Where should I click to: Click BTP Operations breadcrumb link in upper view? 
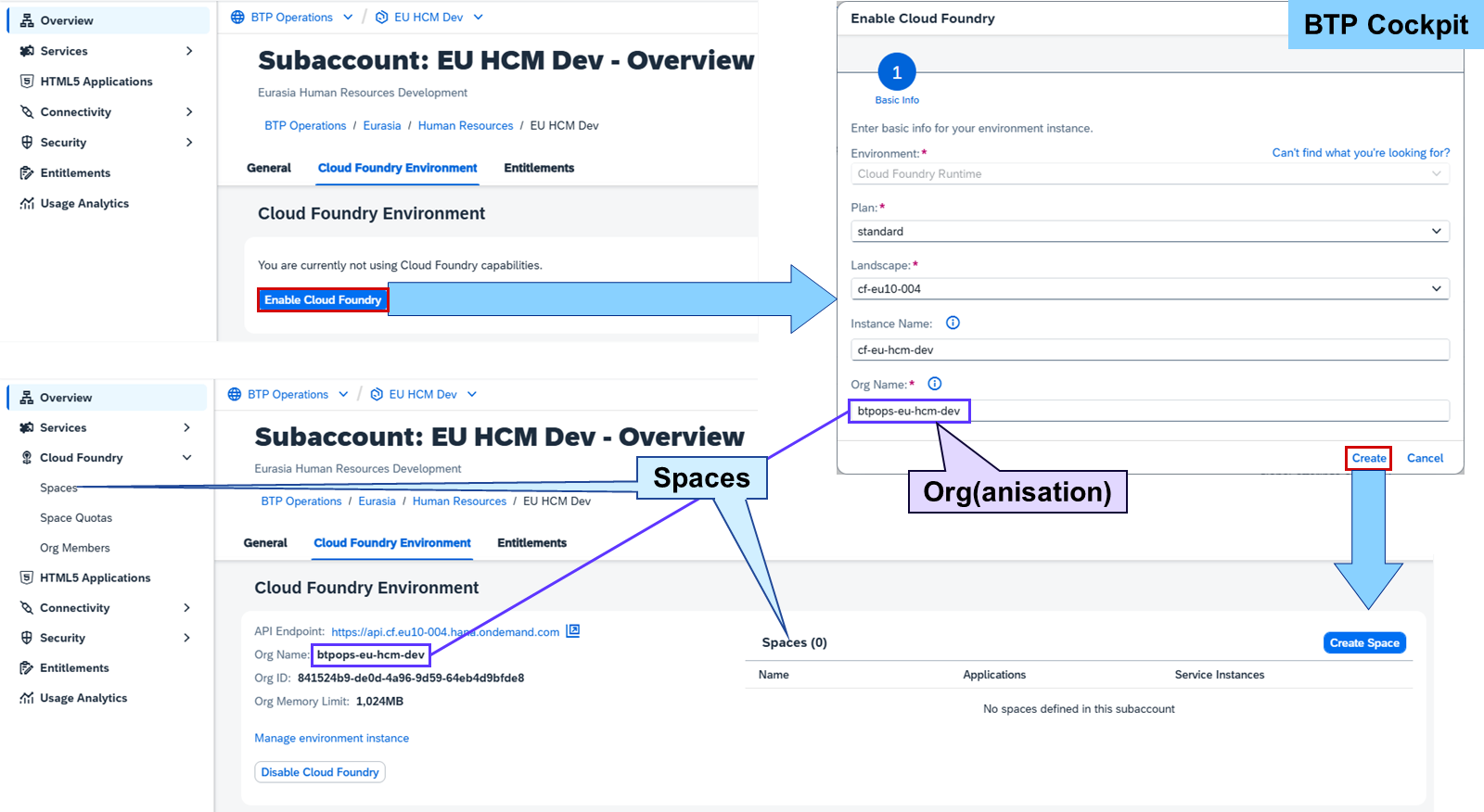coord(305,126)
